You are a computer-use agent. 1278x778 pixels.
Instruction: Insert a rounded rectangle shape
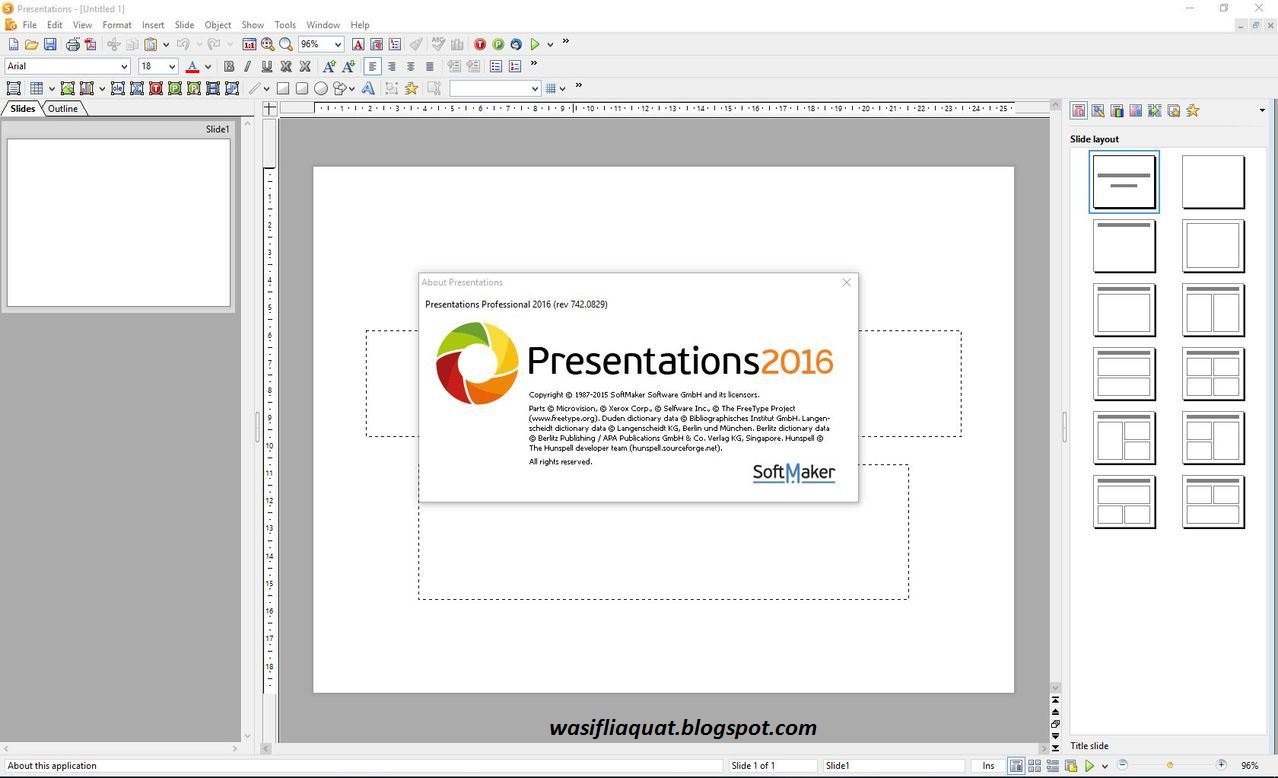(302, 88)
